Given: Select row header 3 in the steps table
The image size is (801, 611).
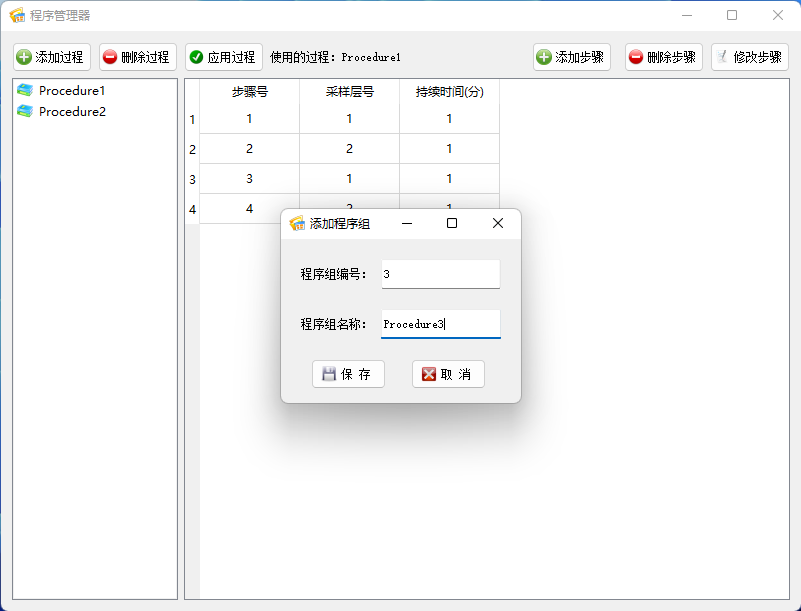Looking at the screenshot, I should click(x=192, y=179).
